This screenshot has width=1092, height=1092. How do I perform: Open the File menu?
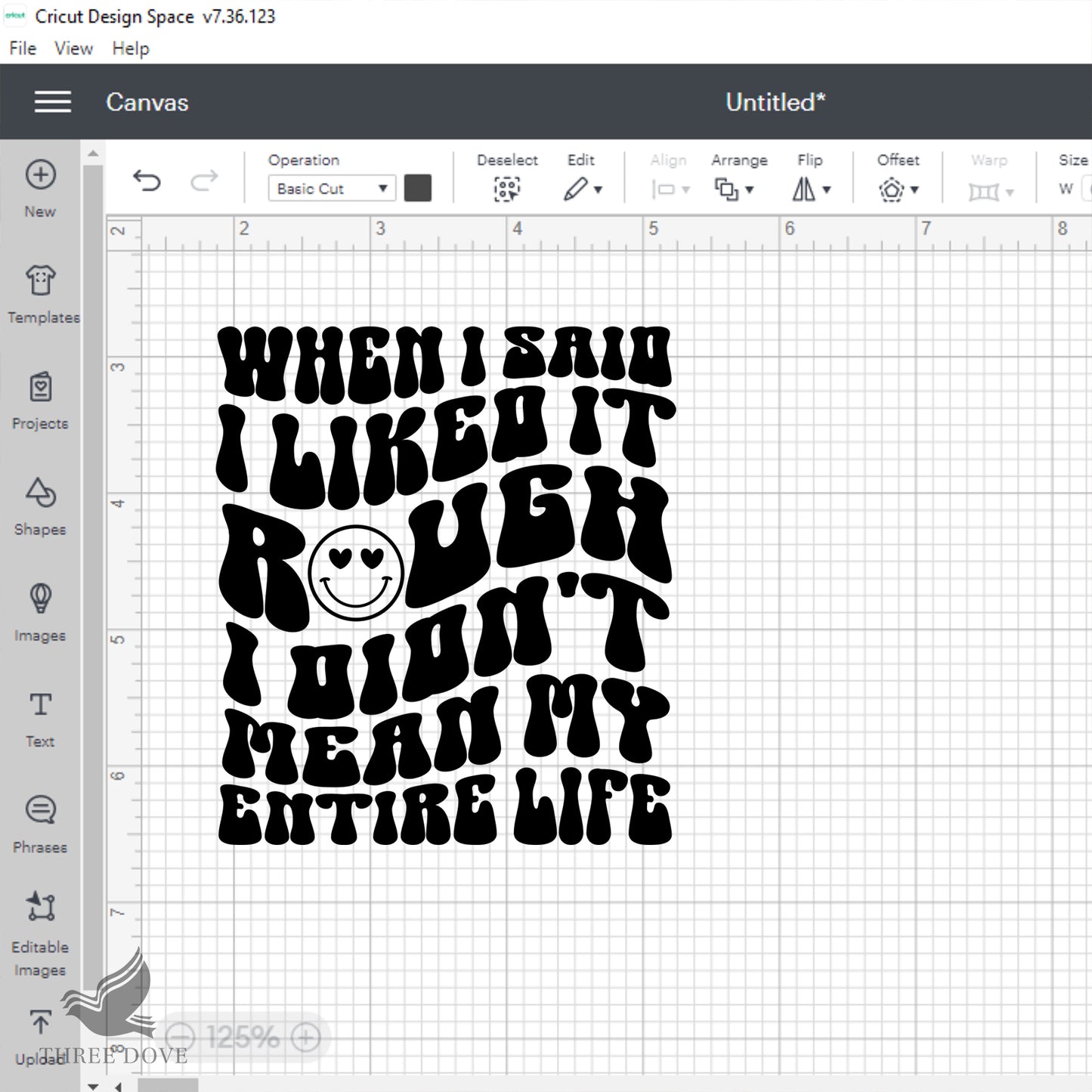click(x=23, y=48)
